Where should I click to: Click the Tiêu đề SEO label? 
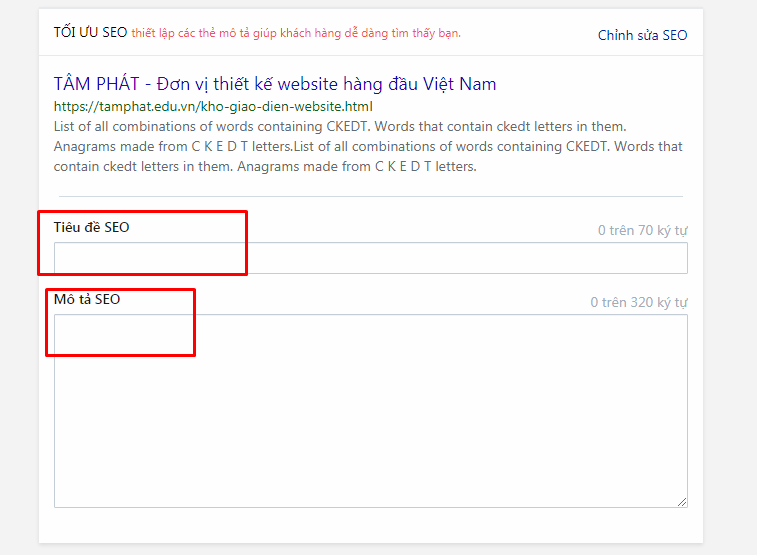click(x=91, y=227)
